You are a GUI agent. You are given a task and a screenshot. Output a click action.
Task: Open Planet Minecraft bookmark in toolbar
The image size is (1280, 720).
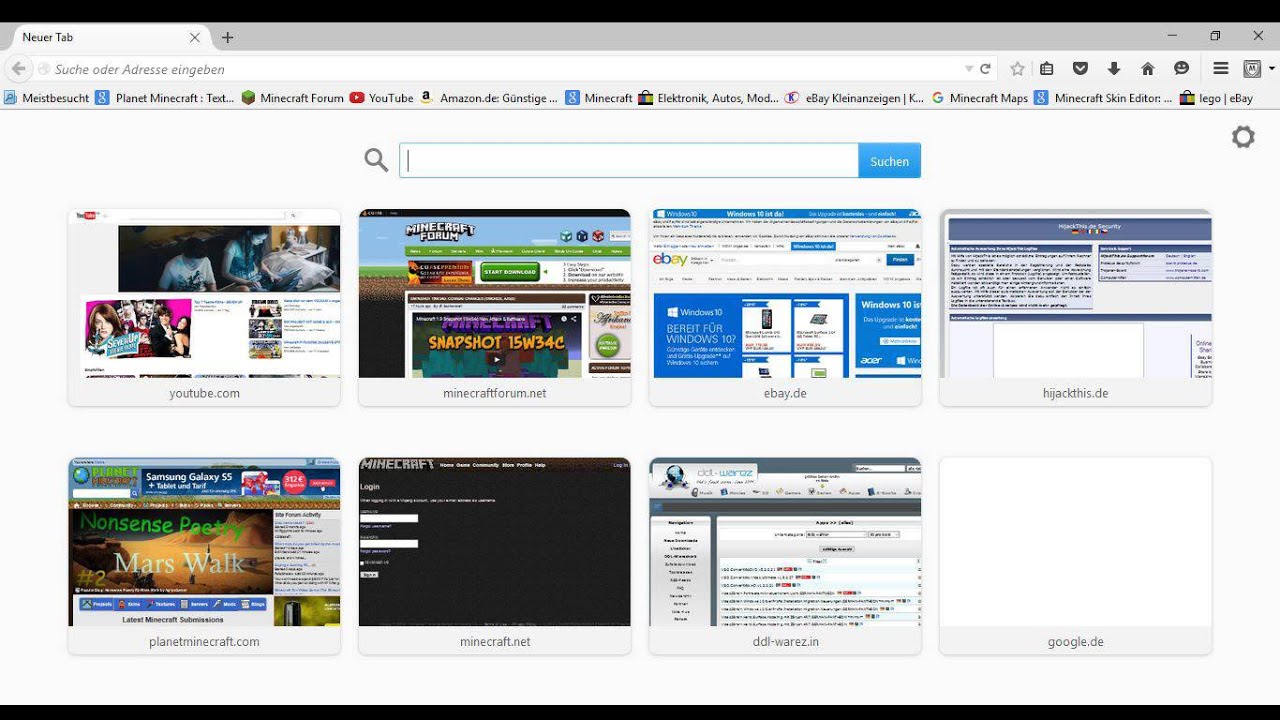165,98
